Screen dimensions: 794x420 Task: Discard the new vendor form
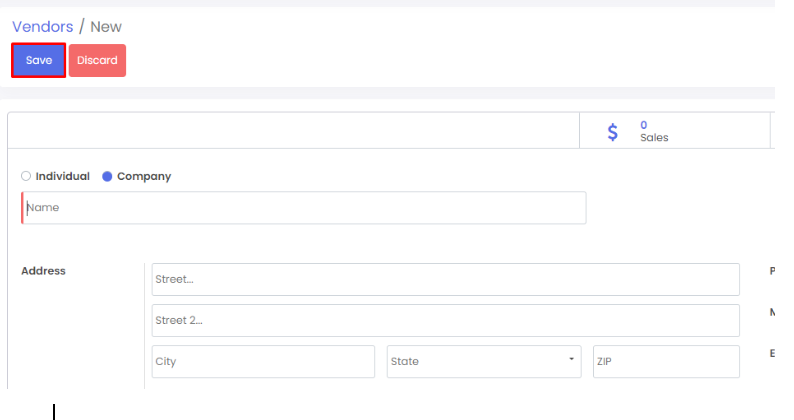(x=97, y=60)
